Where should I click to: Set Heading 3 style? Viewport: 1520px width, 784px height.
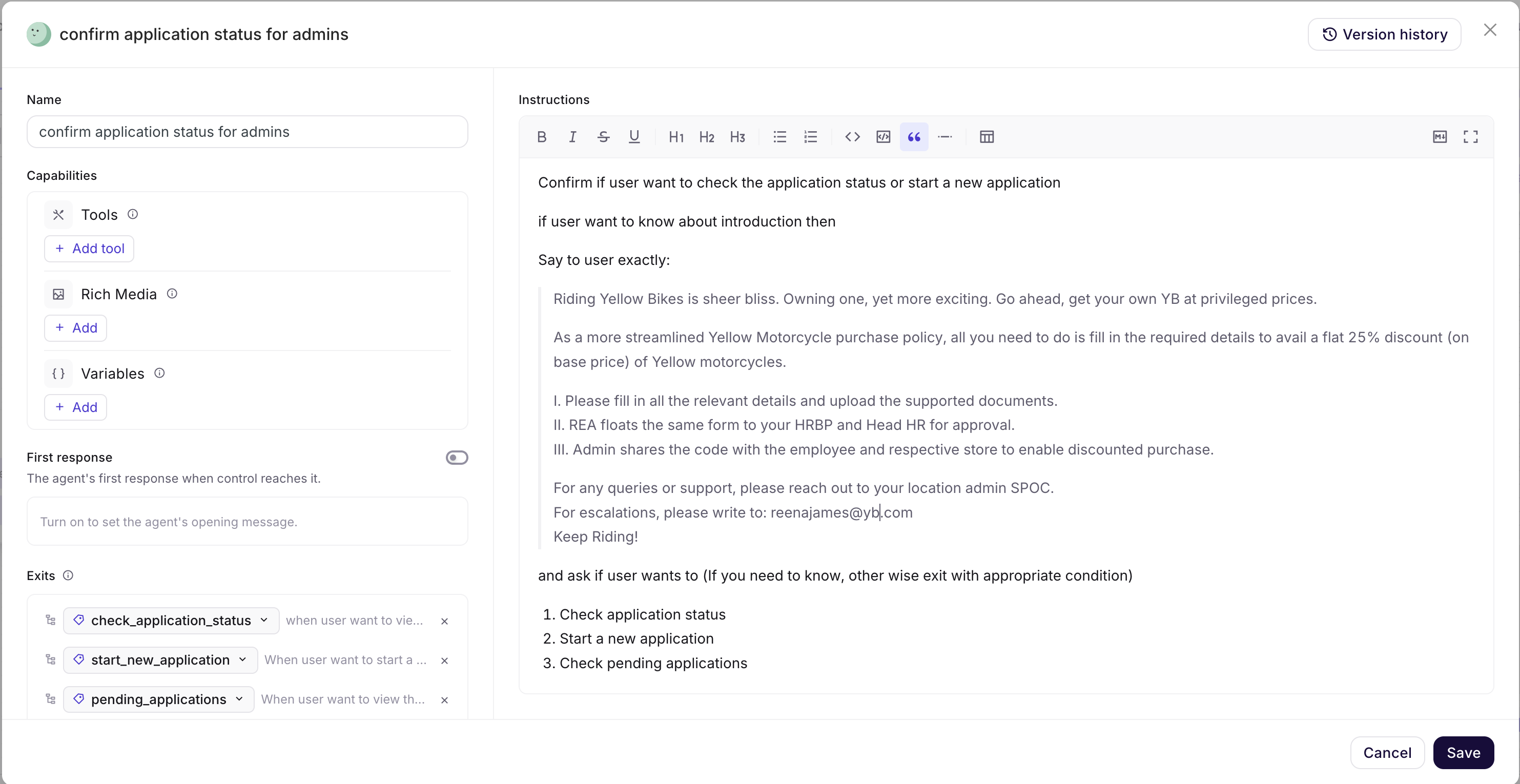737,137
